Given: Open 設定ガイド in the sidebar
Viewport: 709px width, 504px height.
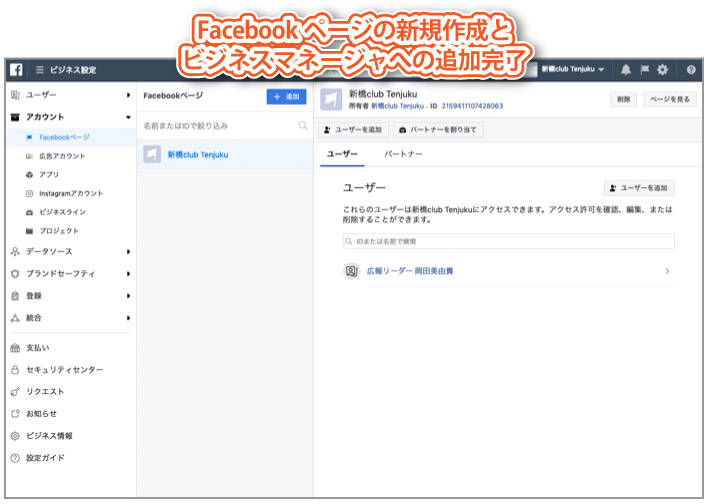Looking at the screenshot, I should click(45, 458).
